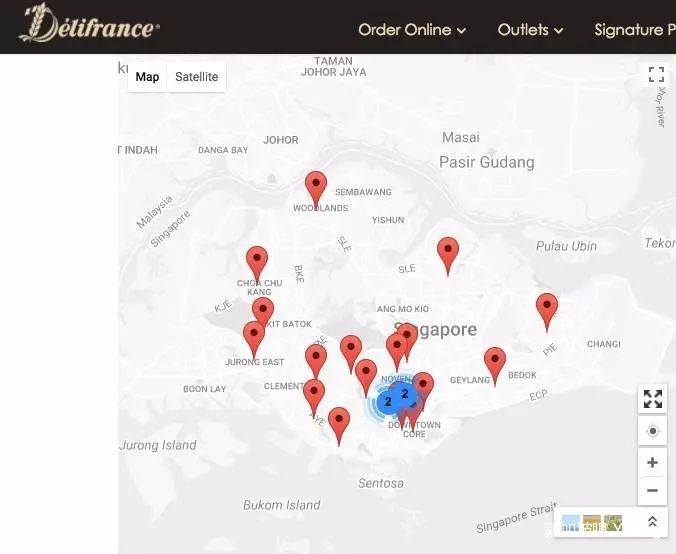
Task: Toggle fullscreen map view icon
Action: click(656, 75)
